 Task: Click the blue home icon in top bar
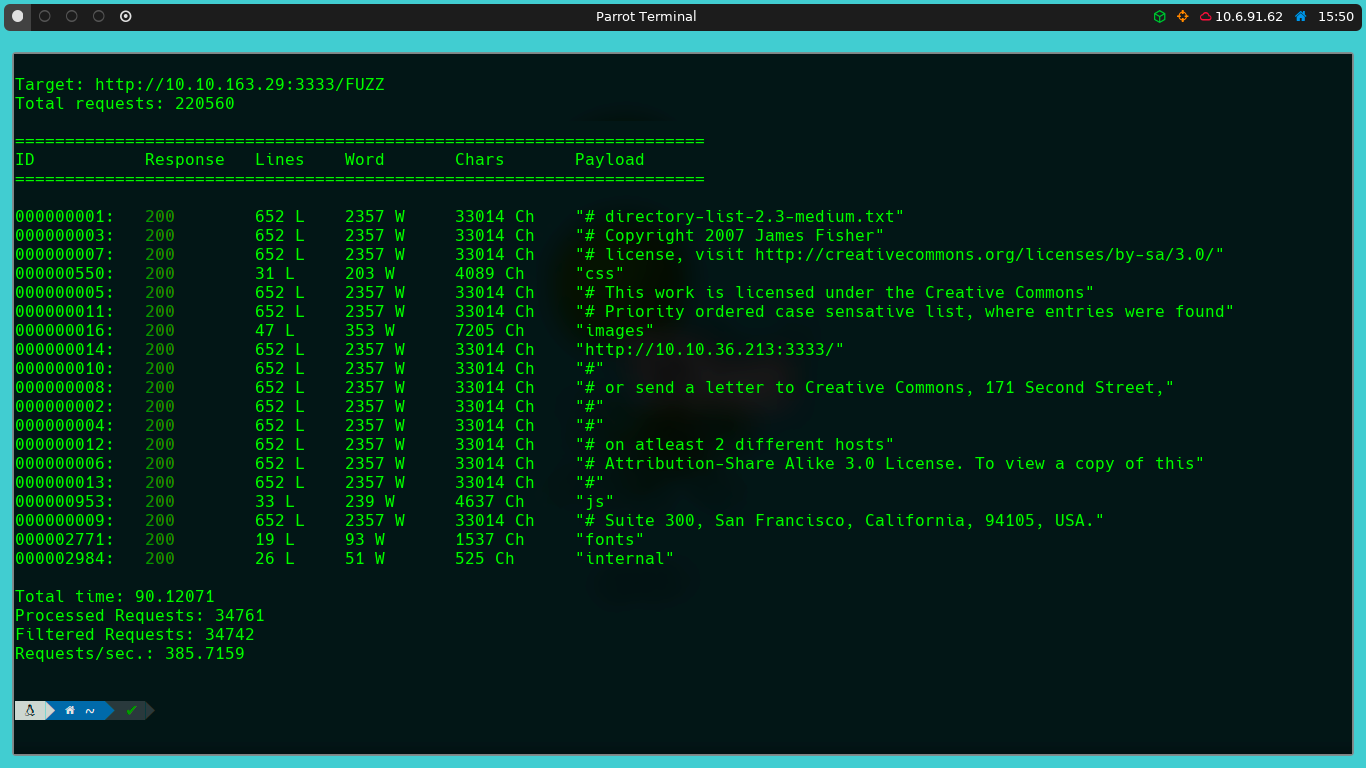coord(1300,16)
